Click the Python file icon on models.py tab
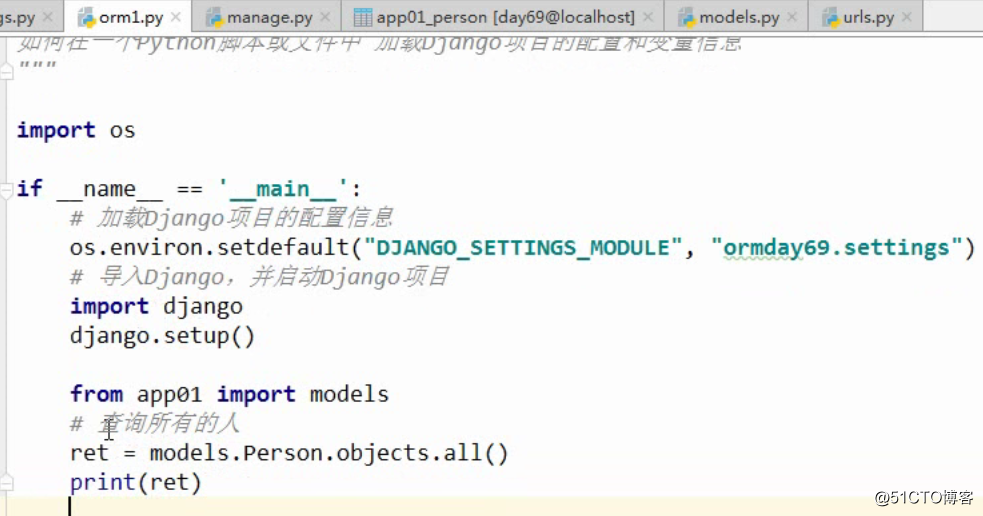 tap(687, 18)
